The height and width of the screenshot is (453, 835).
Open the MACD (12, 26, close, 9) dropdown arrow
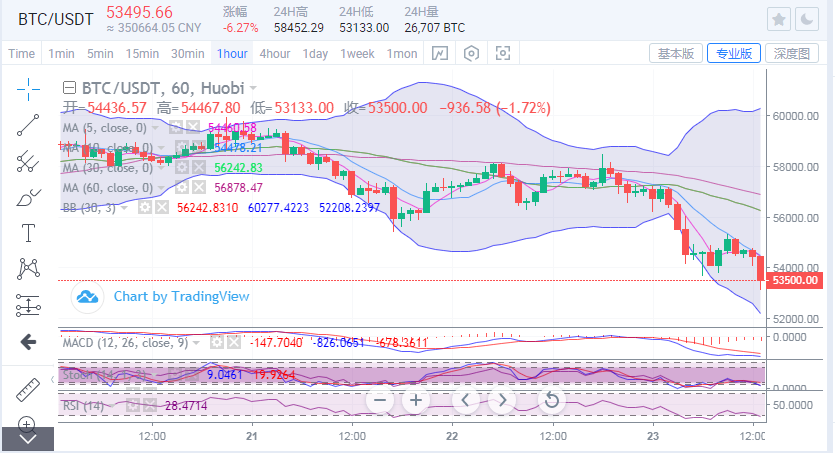197,343
